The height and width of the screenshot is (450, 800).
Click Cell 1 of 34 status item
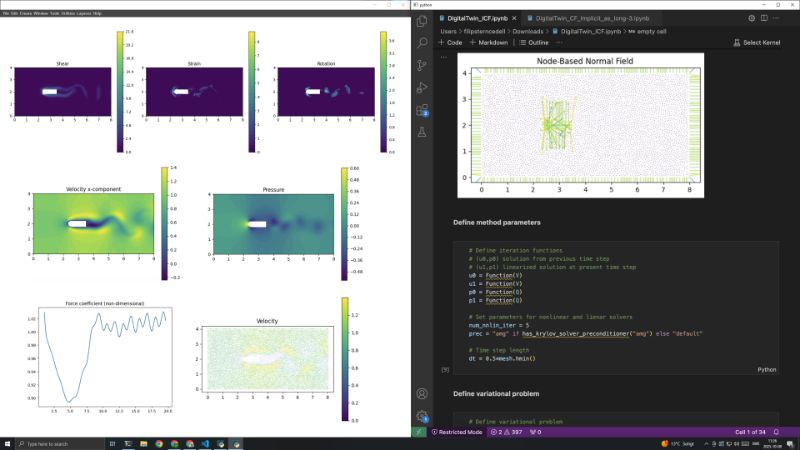pos(750,432)
